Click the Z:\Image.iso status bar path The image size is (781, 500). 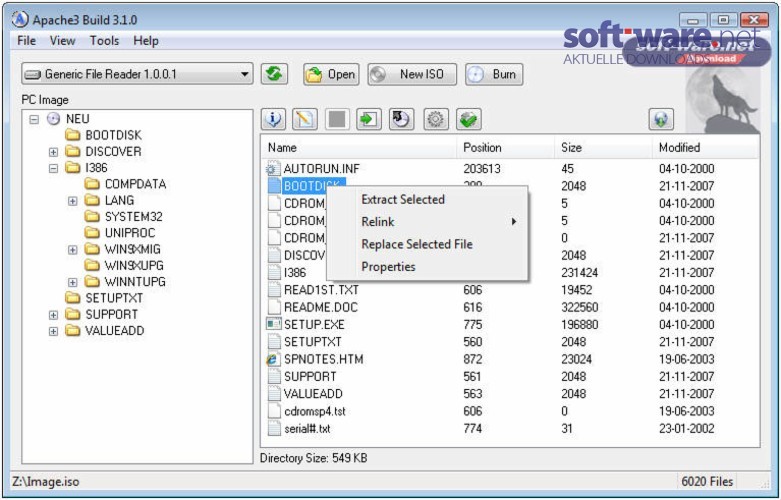tap(46, 482)
